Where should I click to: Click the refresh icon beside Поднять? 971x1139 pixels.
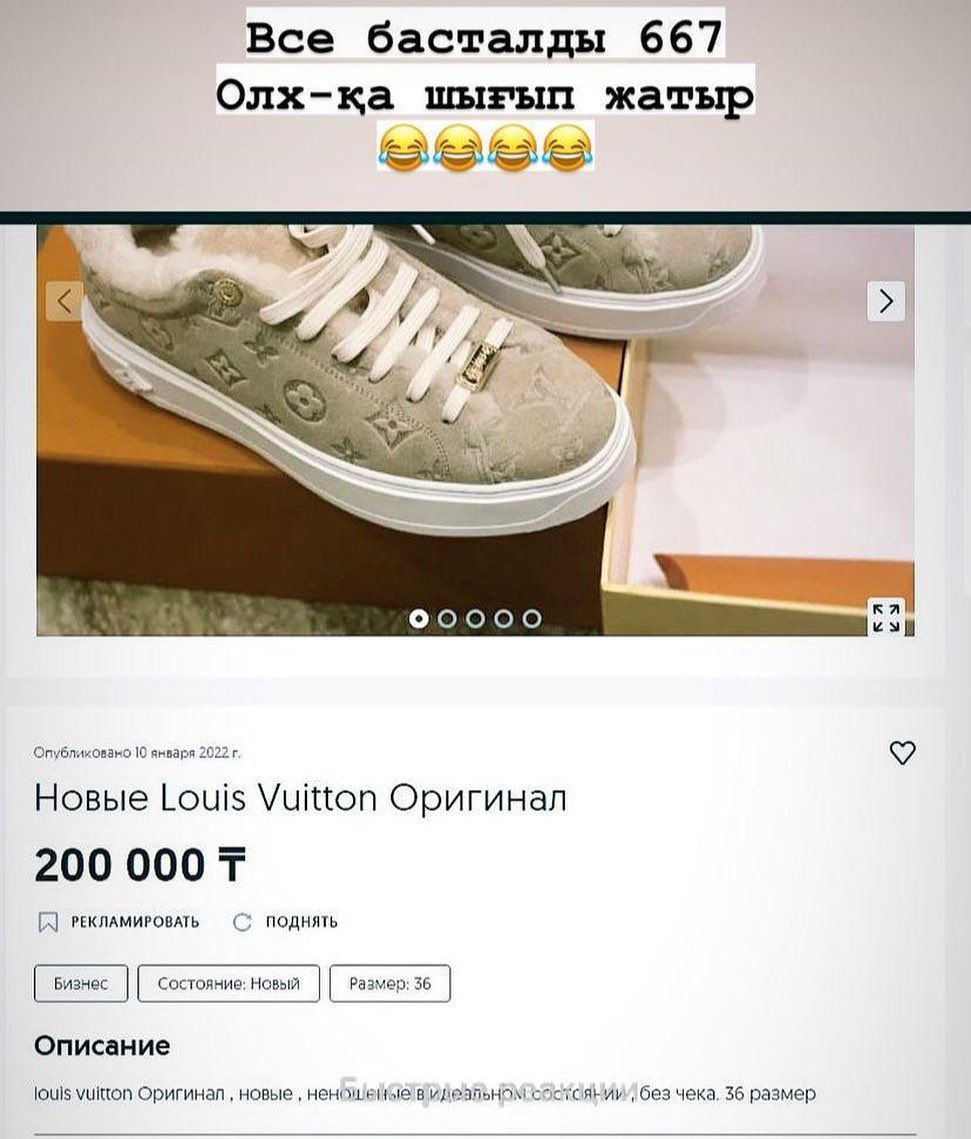(x=242, y=923)
